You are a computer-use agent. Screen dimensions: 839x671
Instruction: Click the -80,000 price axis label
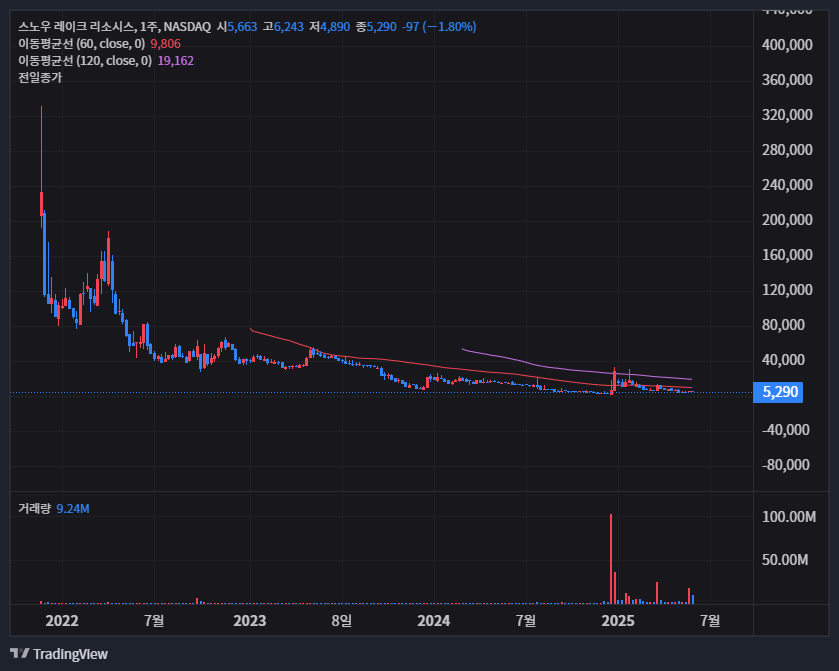[x=785, y=465]
